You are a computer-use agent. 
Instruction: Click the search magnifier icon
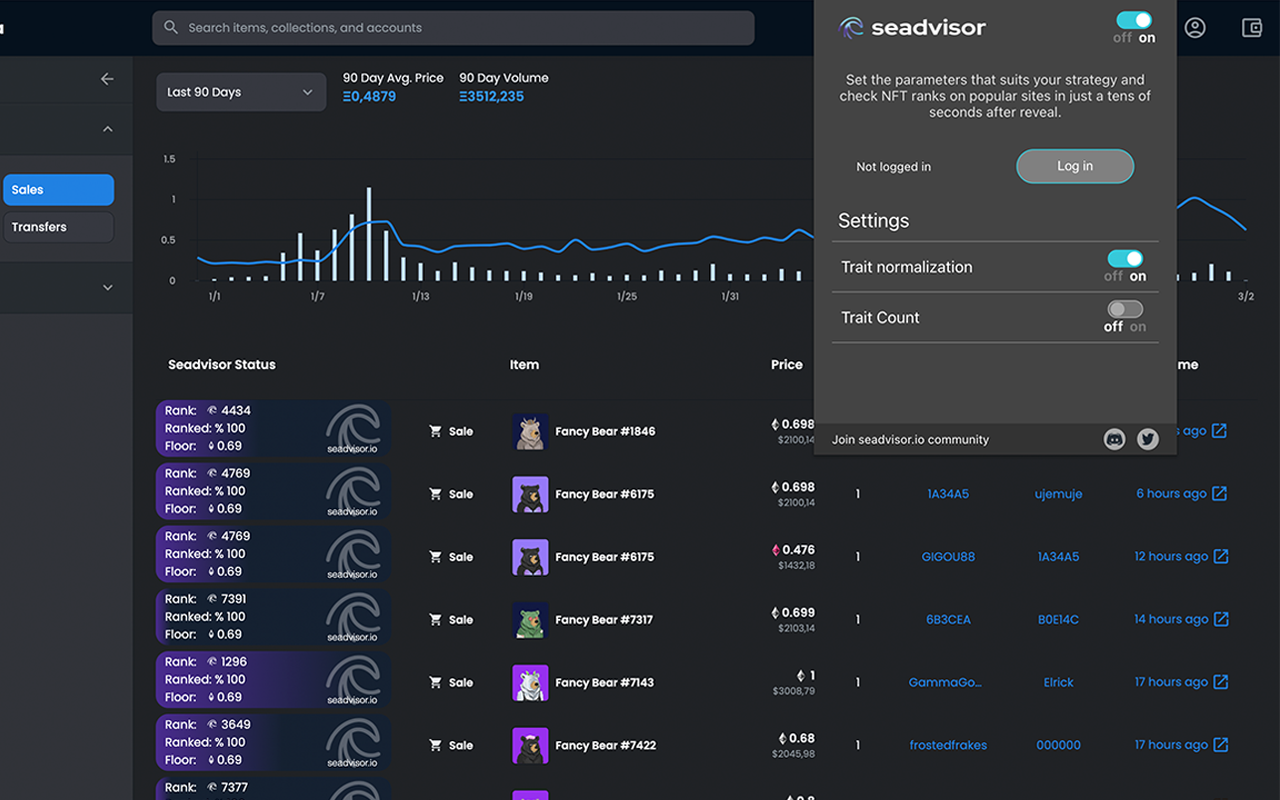[x=171, y=28]
